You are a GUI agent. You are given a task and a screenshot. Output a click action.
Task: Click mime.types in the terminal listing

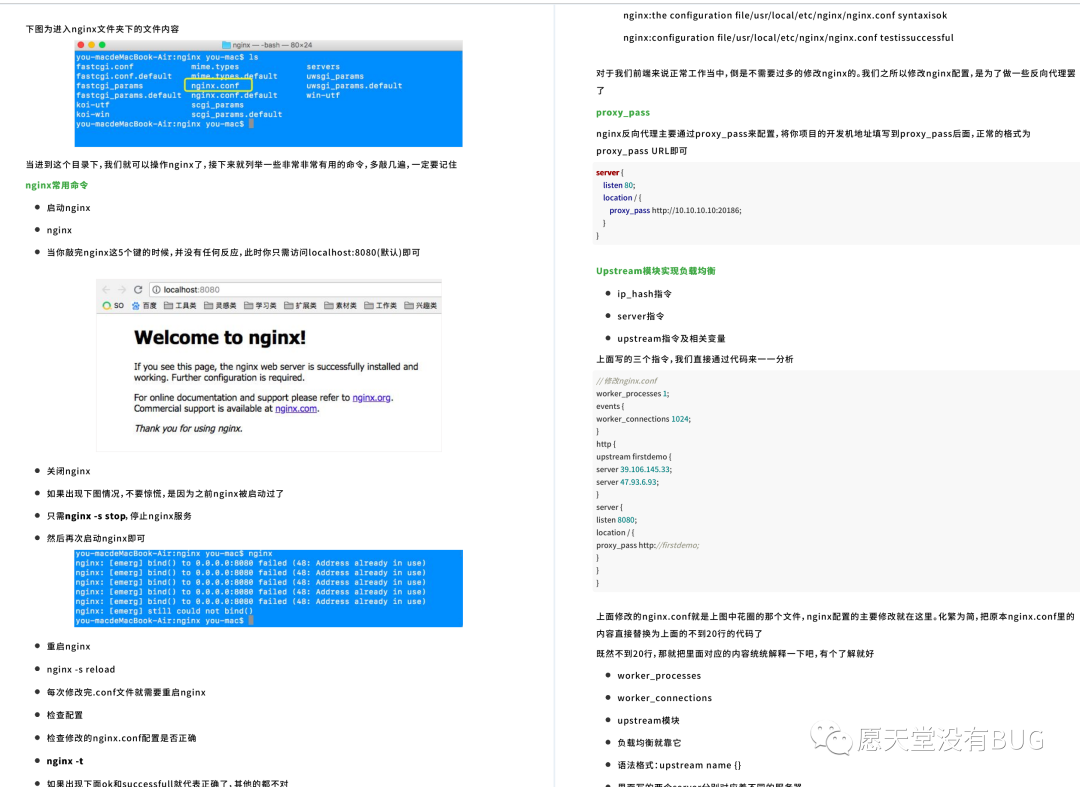[x=215, y=67]
